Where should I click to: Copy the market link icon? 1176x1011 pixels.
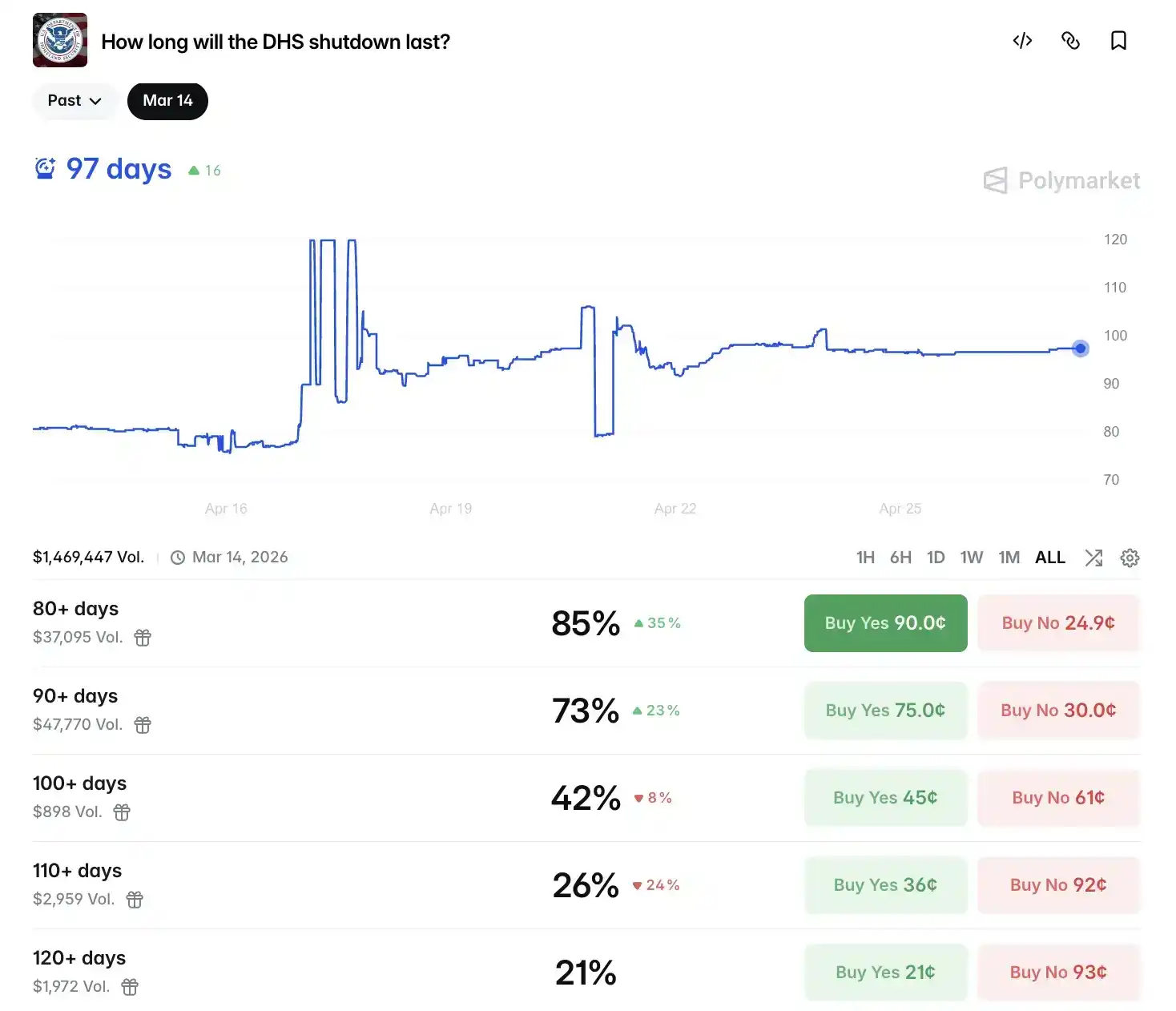click(1070, 41)
